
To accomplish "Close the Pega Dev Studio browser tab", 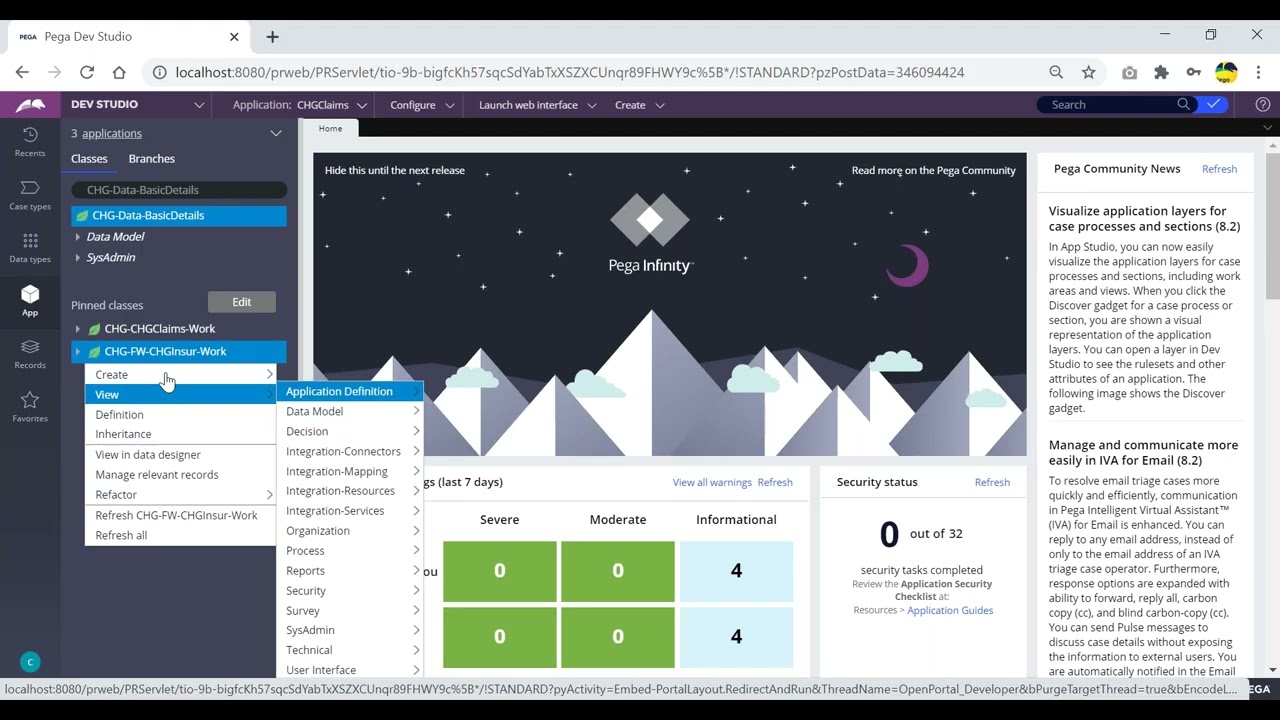I will pyautogui.click(x=234, y=37).
